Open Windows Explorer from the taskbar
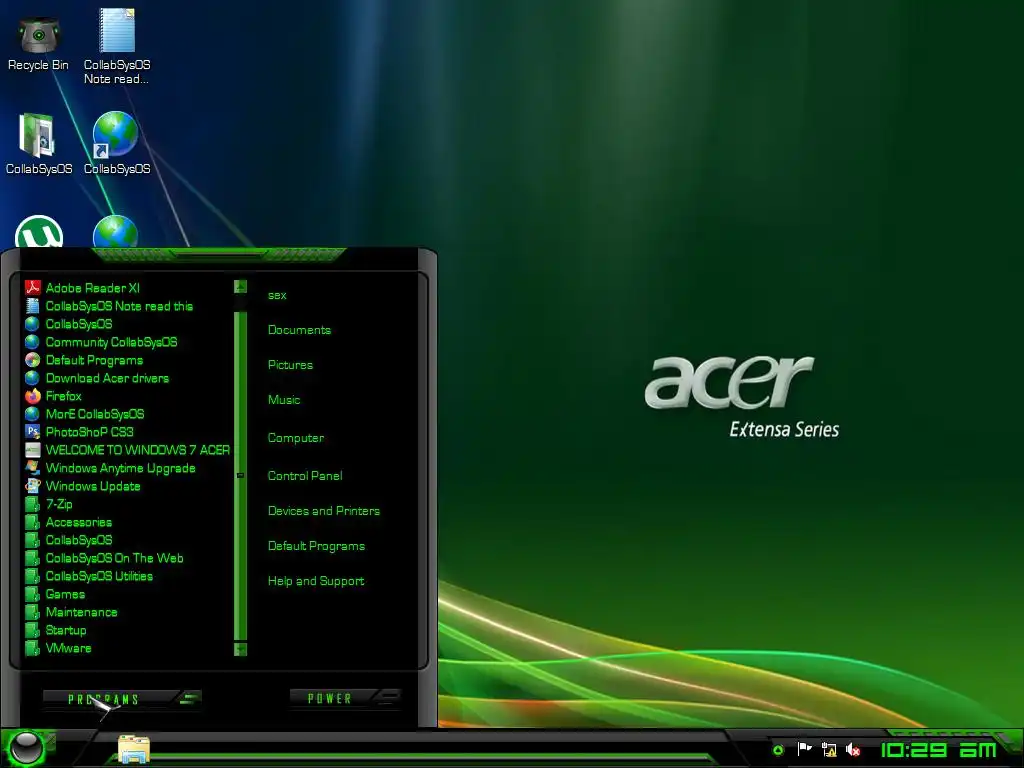Viewport: 1024px width, 768px height. (134, 749)
